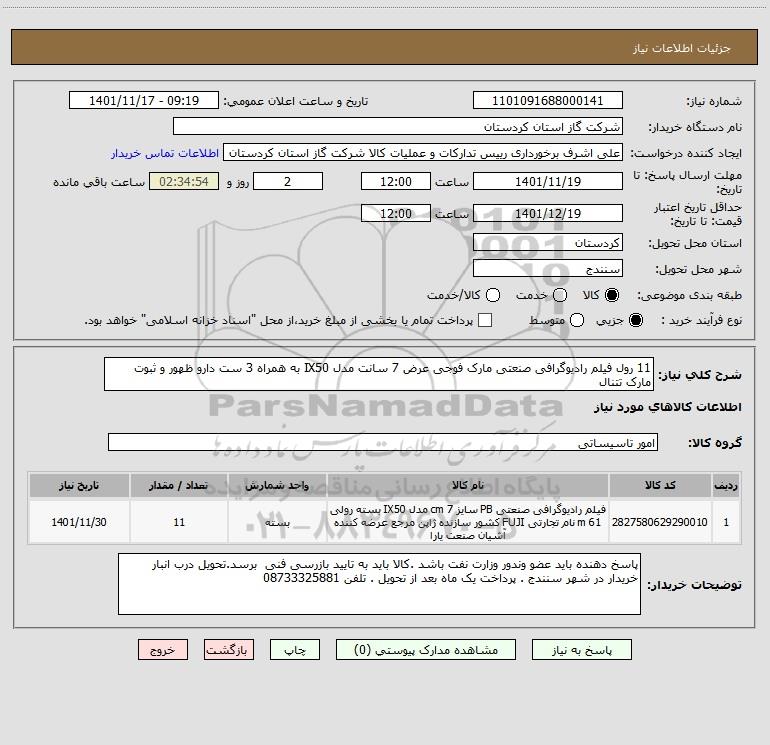
Task: Click the requester field علی اشرف برخورداری
Action: coord(423,152)
